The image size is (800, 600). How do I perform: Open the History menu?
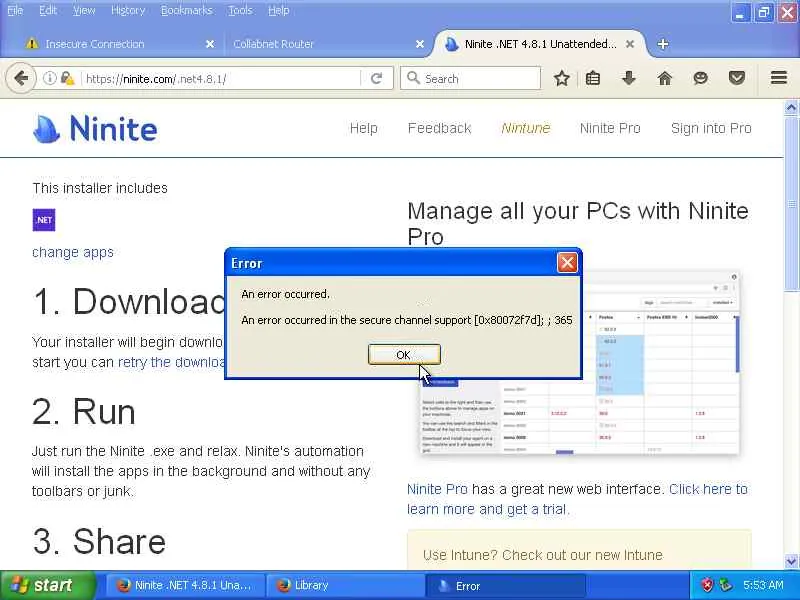coord(128,10)
